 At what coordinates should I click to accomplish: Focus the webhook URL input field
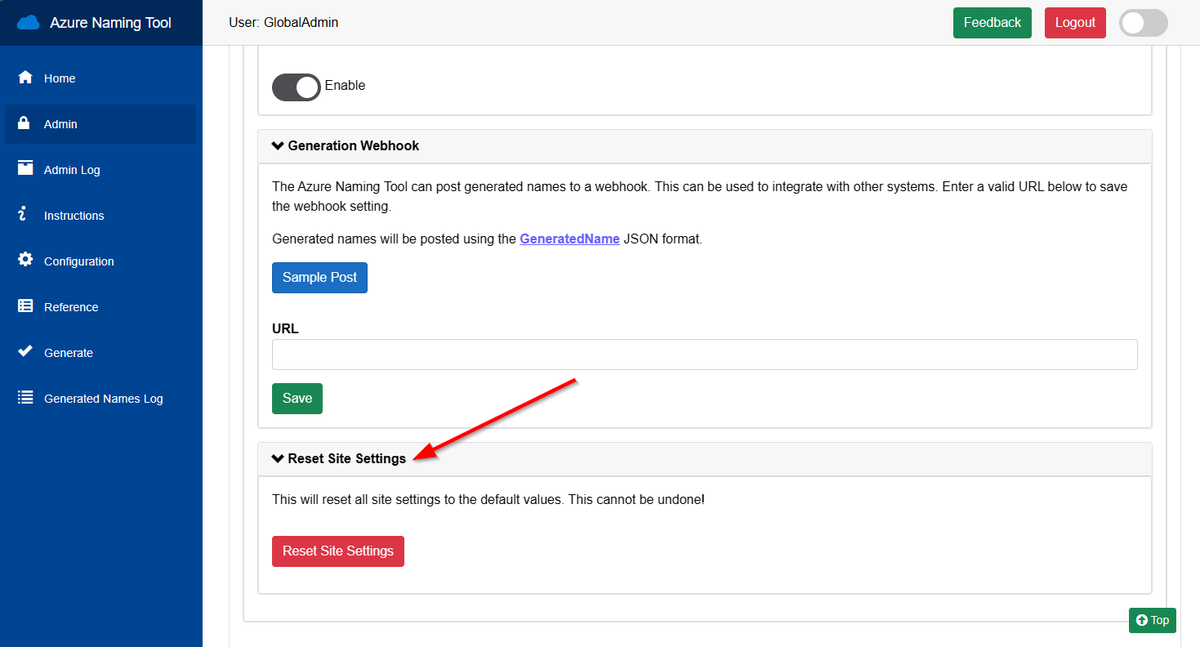(x=705, y=354)
